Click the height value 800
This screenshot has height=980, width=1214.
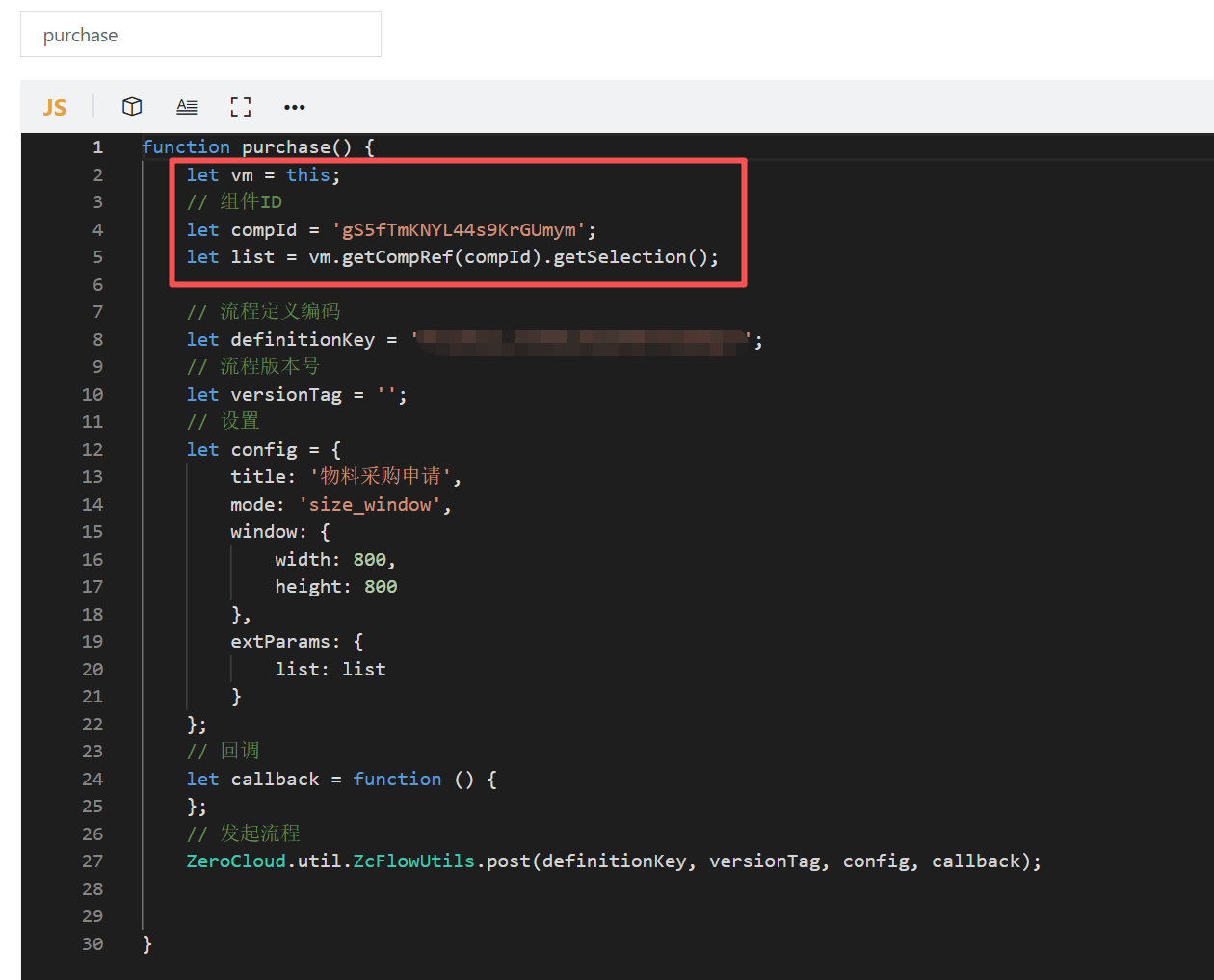coord(381,587)
